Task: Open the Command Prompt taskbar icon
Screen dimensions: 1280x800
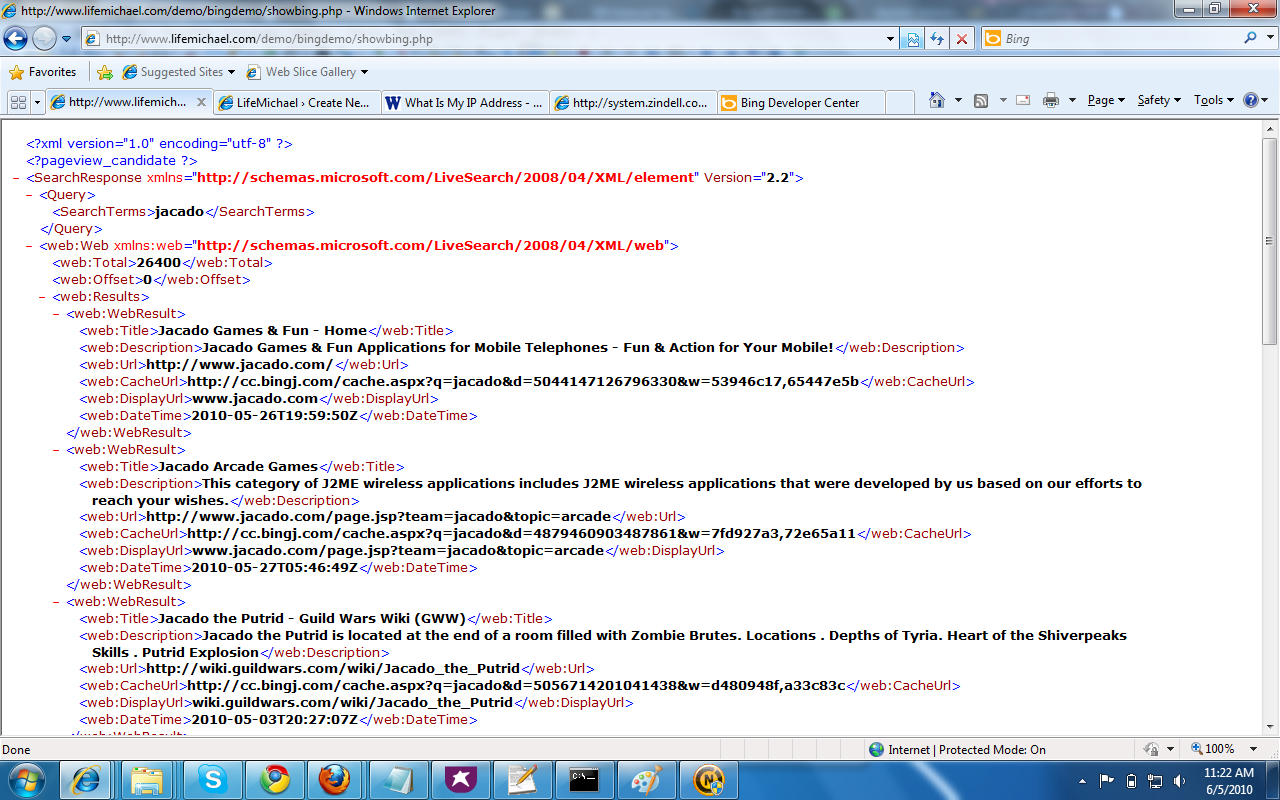Action: [x=583, y=780]
